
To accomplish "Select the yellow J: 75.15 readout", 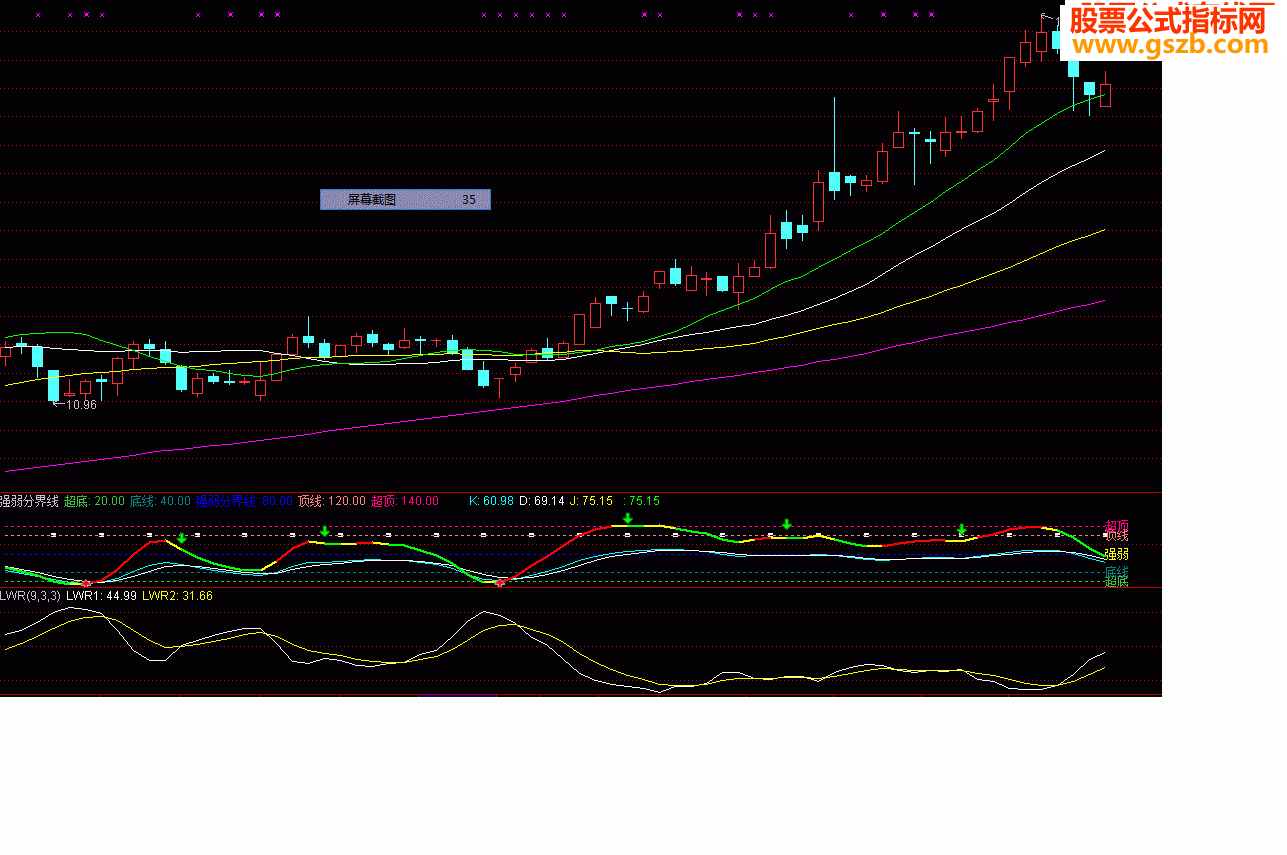I will [591, 501].
